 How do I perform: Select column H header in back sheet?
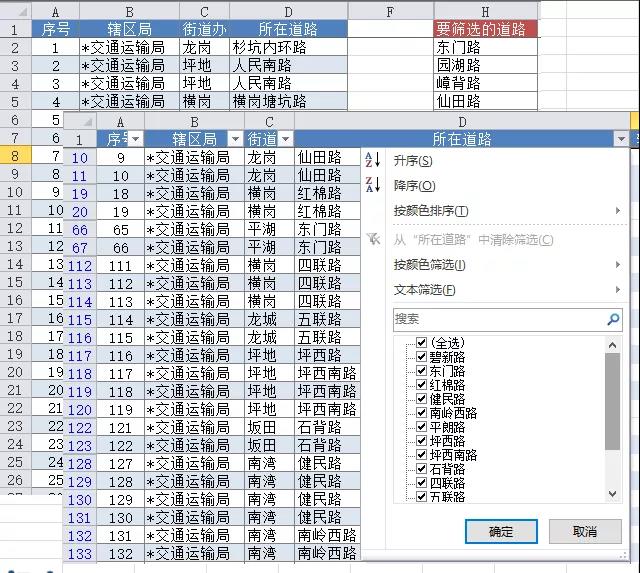pos(485,12)
